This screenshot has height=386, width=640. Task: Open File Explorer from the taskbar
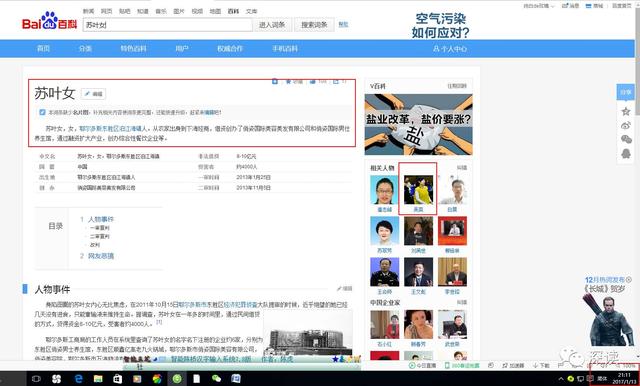(x=98, y=379)
